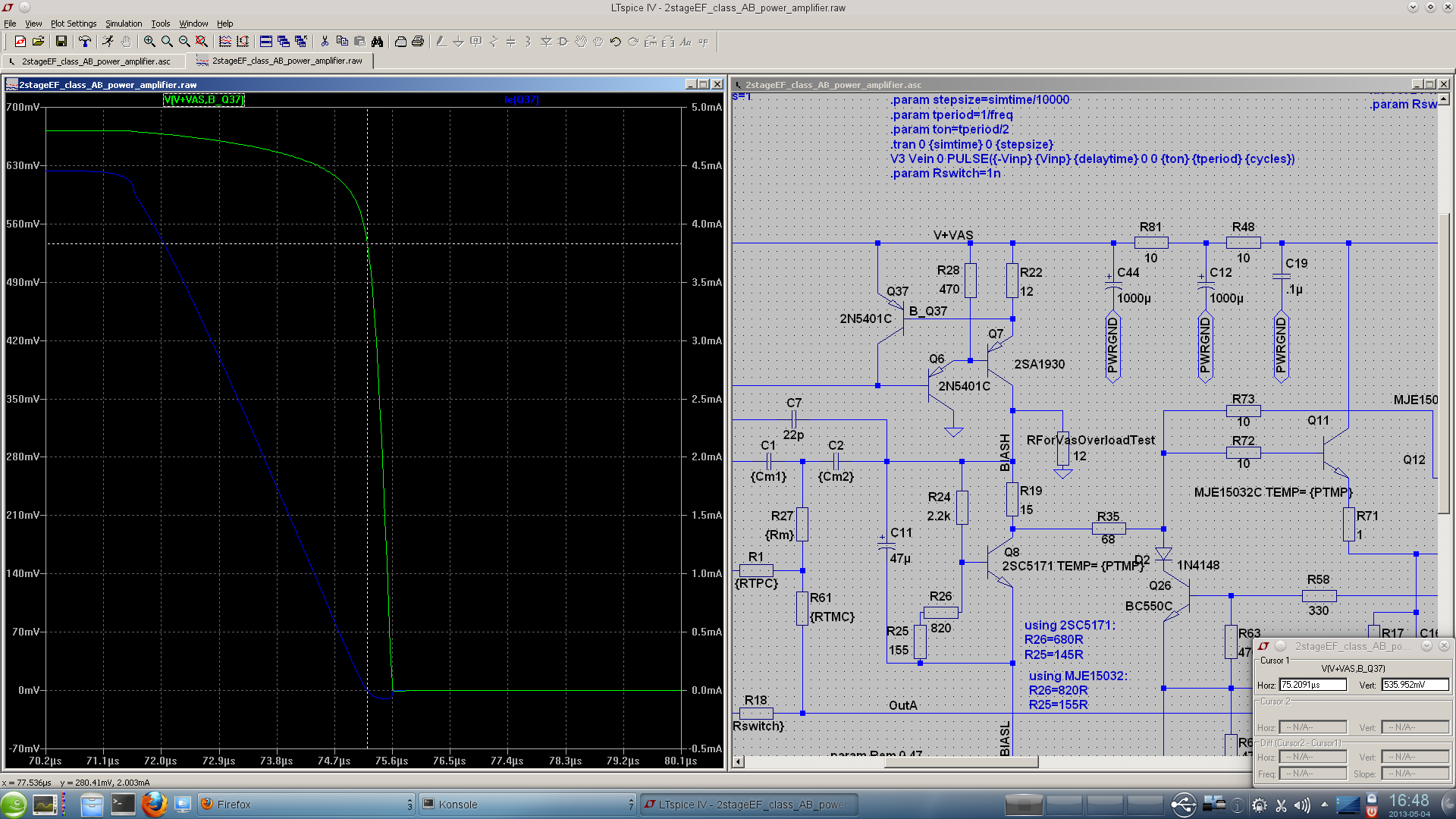
Task: Open the Tools menu
Action: tap(161, 24)
